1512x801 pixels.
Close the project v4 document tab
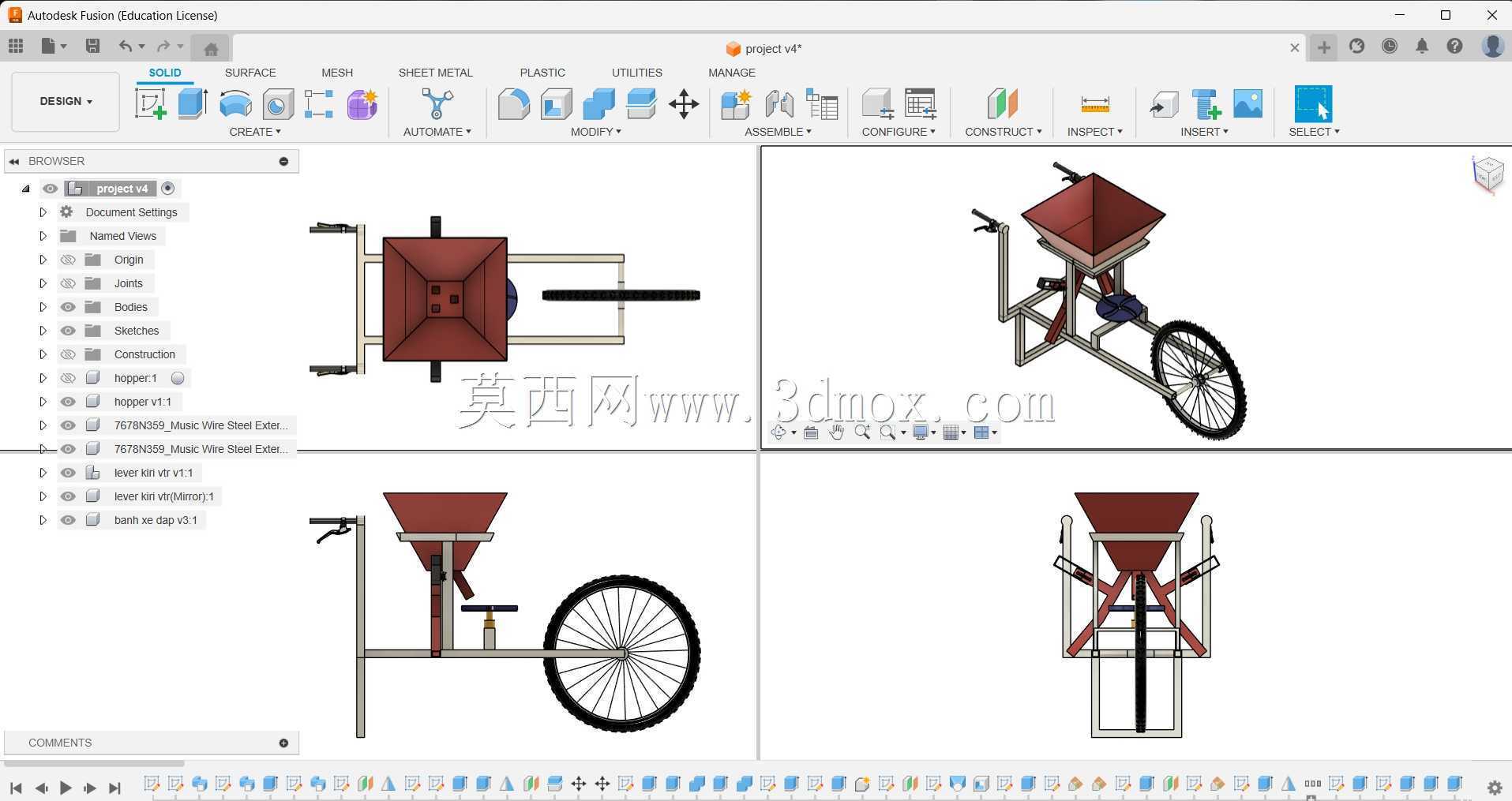1295,48
